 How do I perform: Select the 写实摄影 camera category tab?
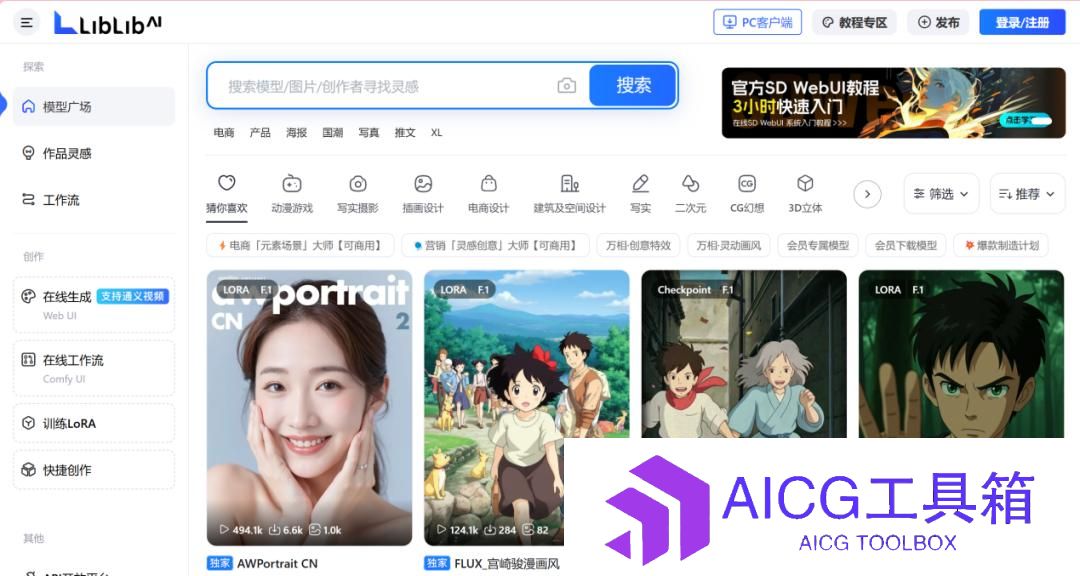tap(357, 194)
